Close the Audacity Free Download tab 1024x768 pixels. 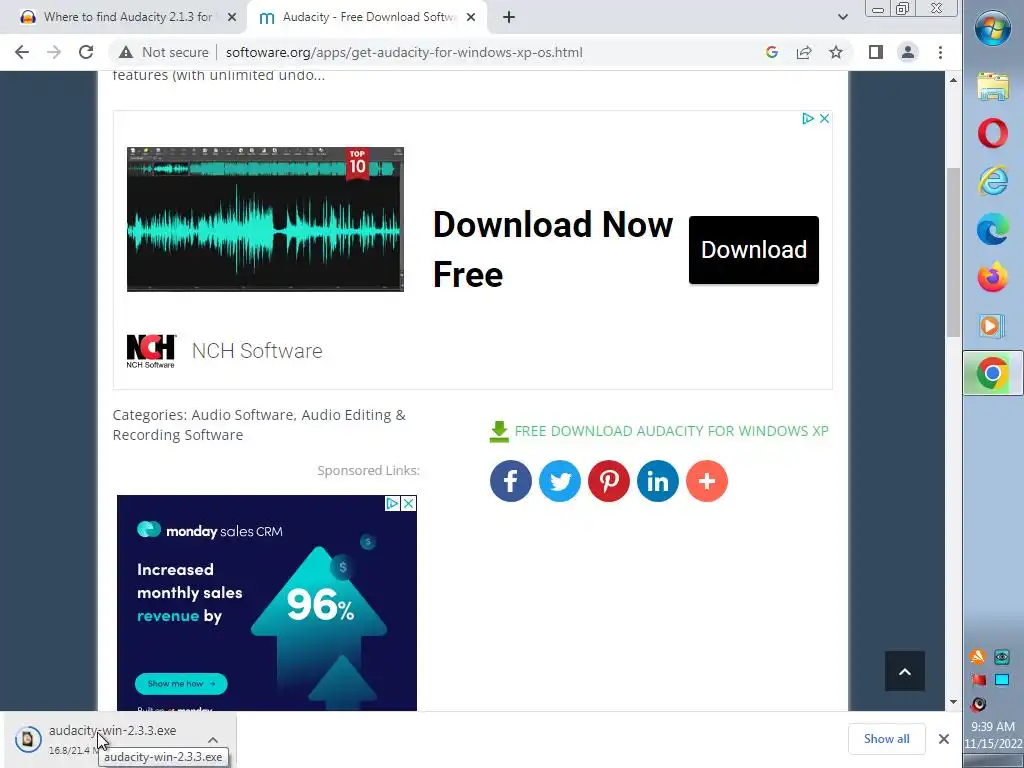tap(471, 17)
